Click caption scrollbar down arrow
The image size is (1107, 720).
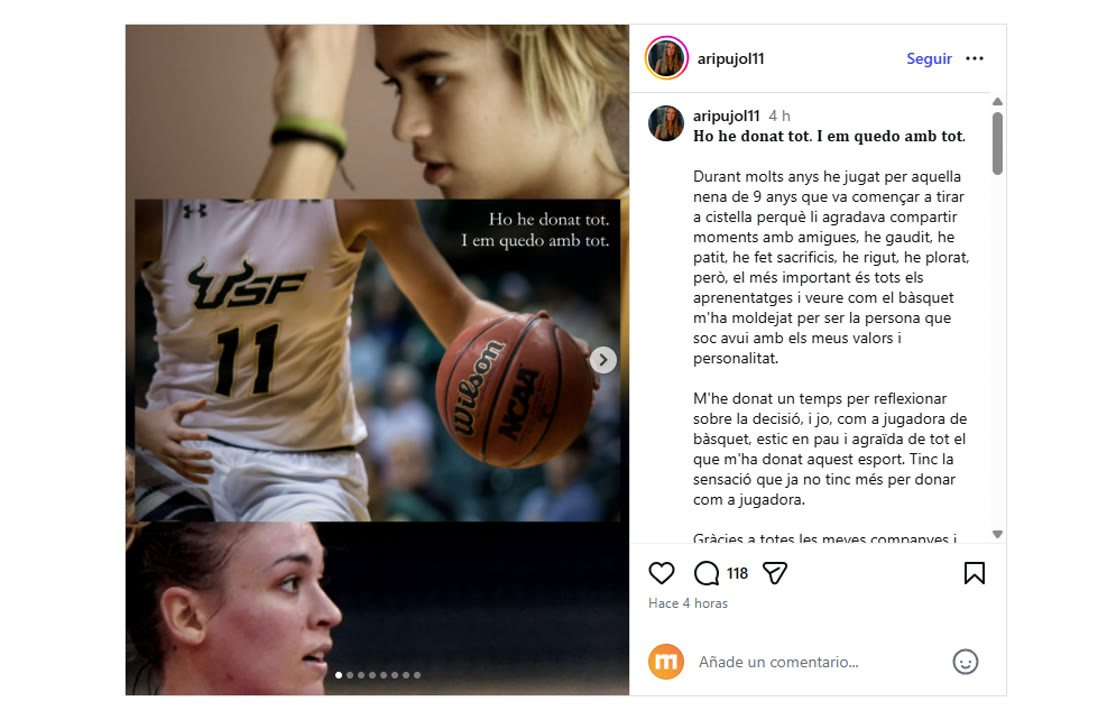point(997,534)
